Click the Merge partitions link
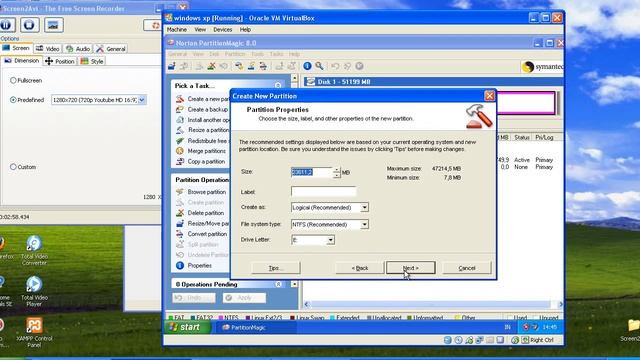This screenshot has width=640, height=360. (x=207, y=151)
